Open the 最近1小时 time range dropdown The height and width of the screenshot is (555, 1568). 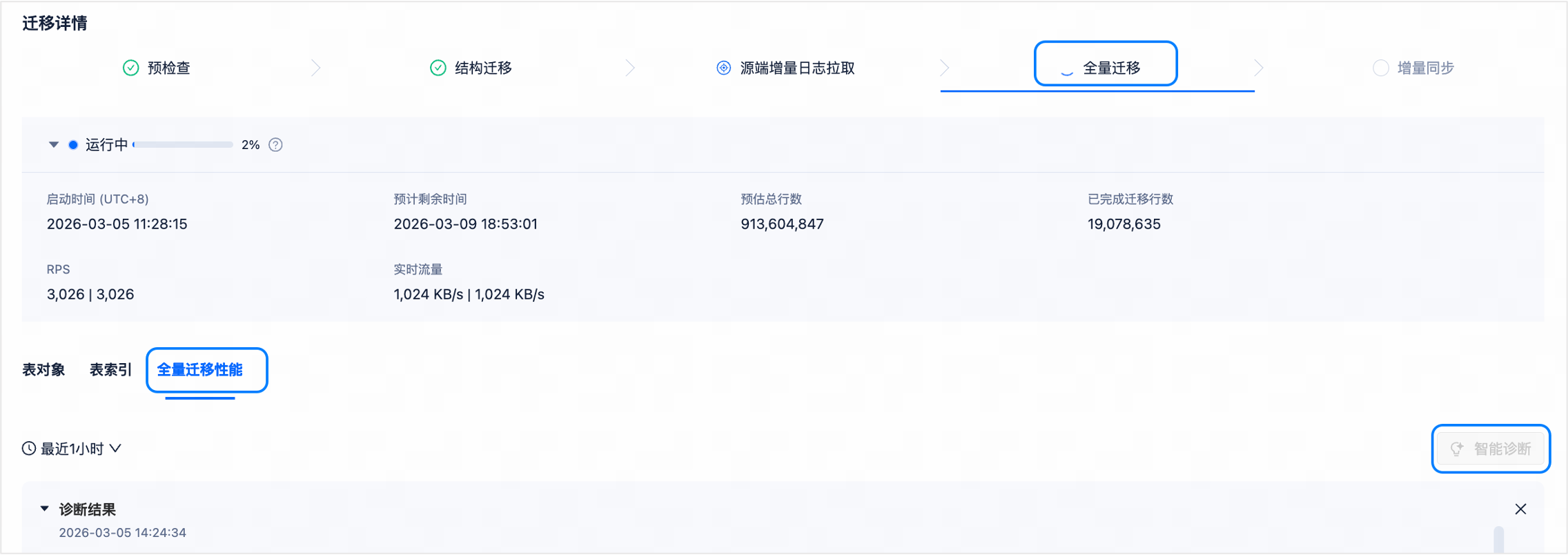click(72, 449)
